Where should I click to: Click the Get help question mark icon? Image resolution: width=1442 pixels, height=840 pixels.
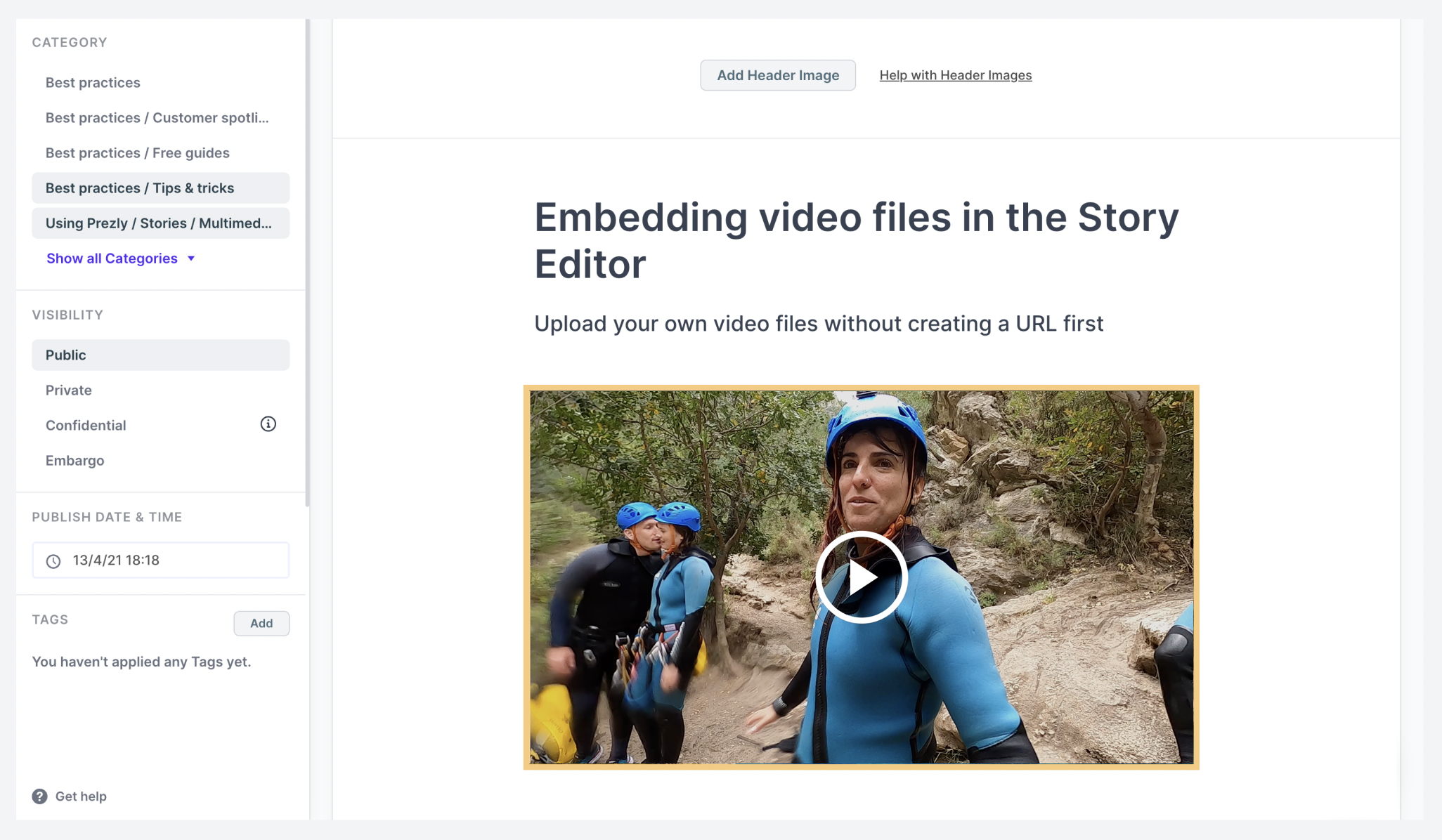pyautogui.click(x=40, y=796)
